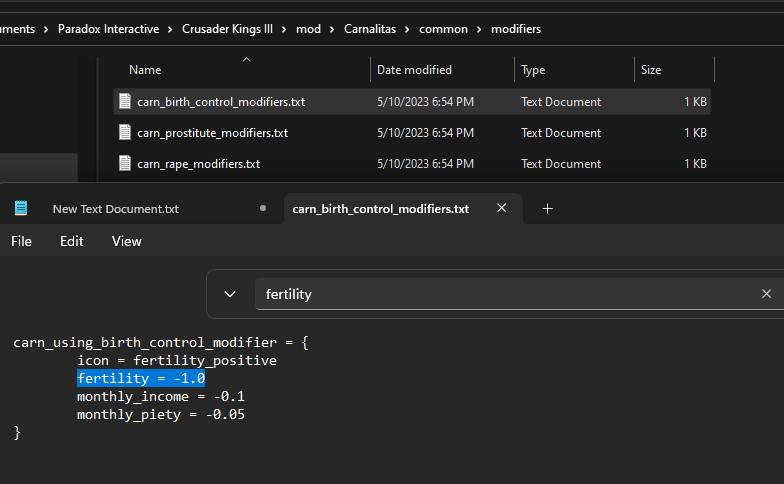The height and width of the screenshot is (484, 784).
Task: Click the find input containing 'fertility'
Action: point(500,294)
